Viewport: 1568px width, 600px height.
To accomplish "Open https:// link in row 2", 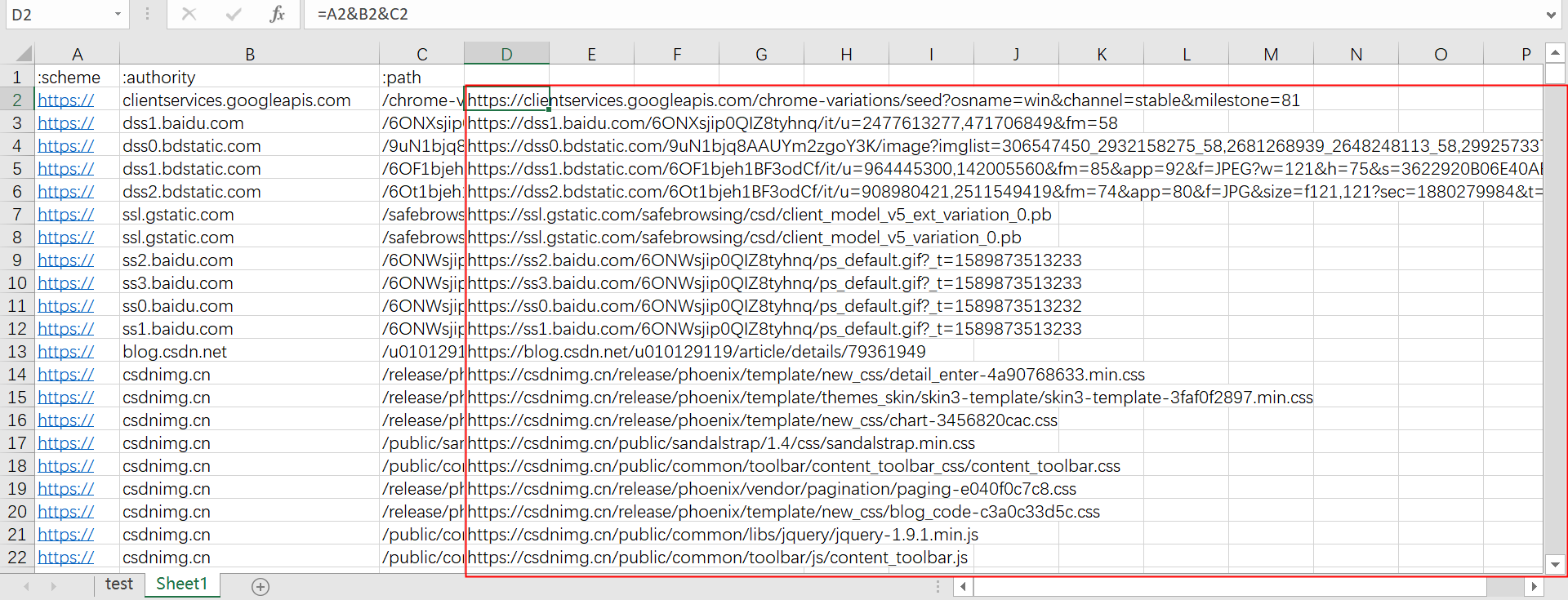I will (66, 100).
